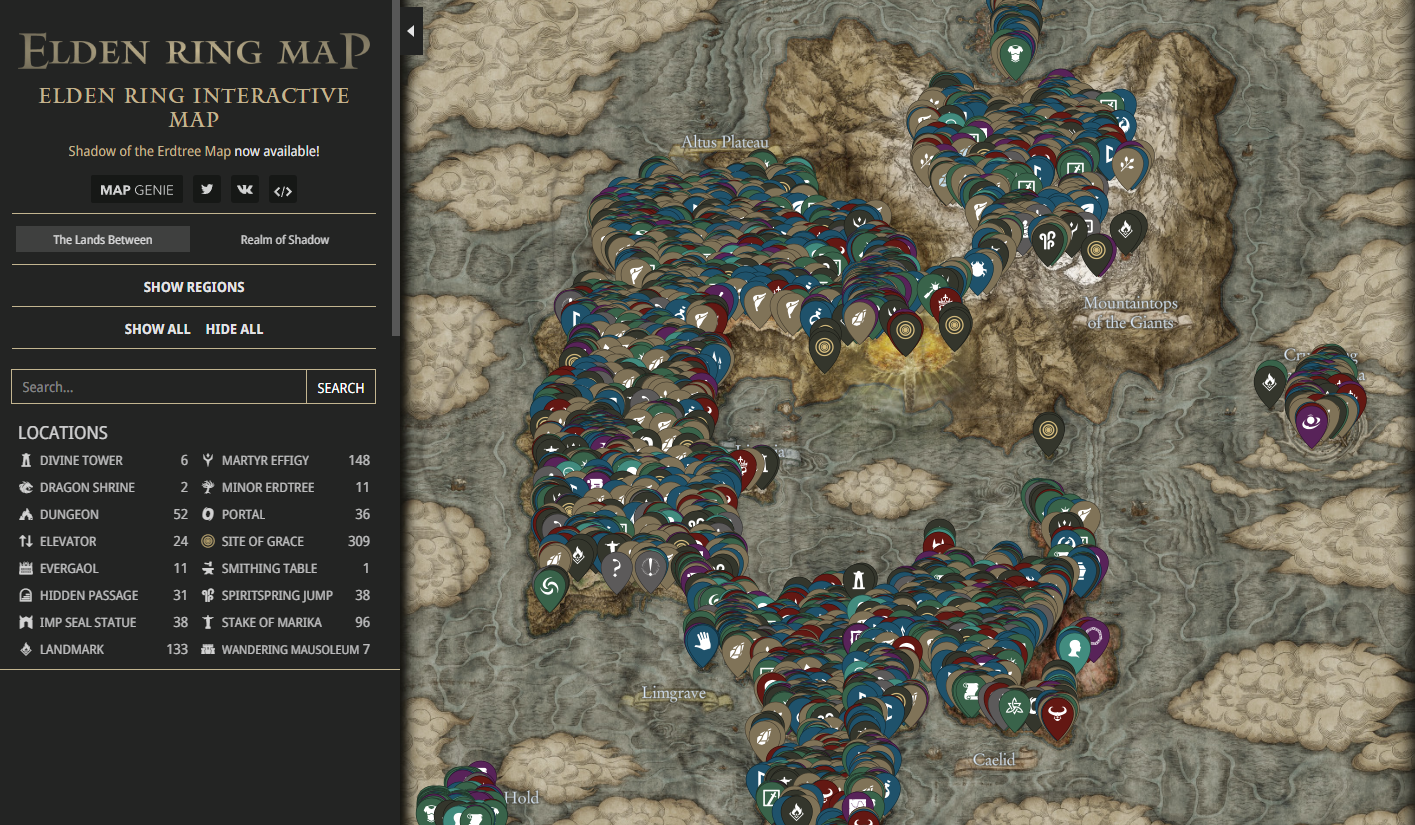
Task: Toggle Stake of Marika markers
Action: coord(285,622)
